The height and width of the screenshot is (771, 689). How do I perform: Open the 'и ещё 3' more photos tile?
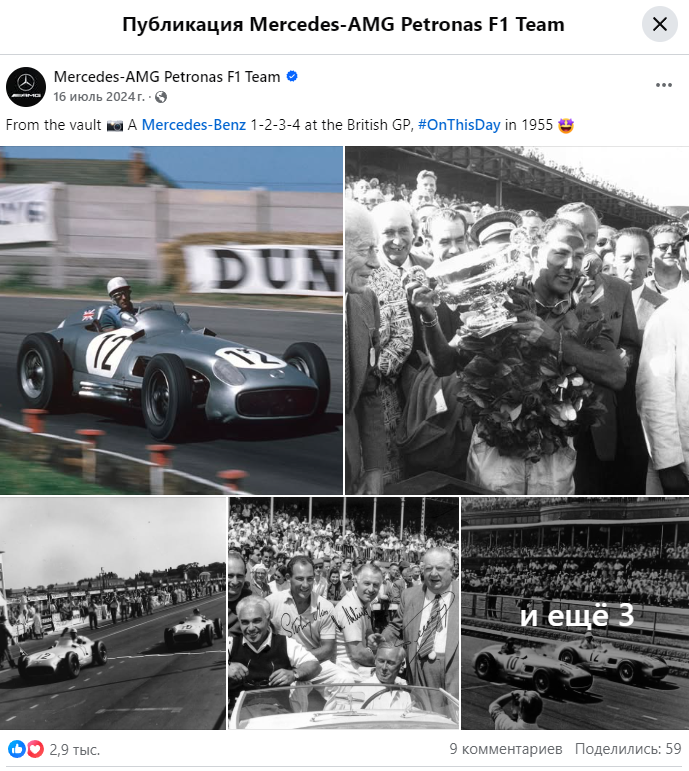575,613
